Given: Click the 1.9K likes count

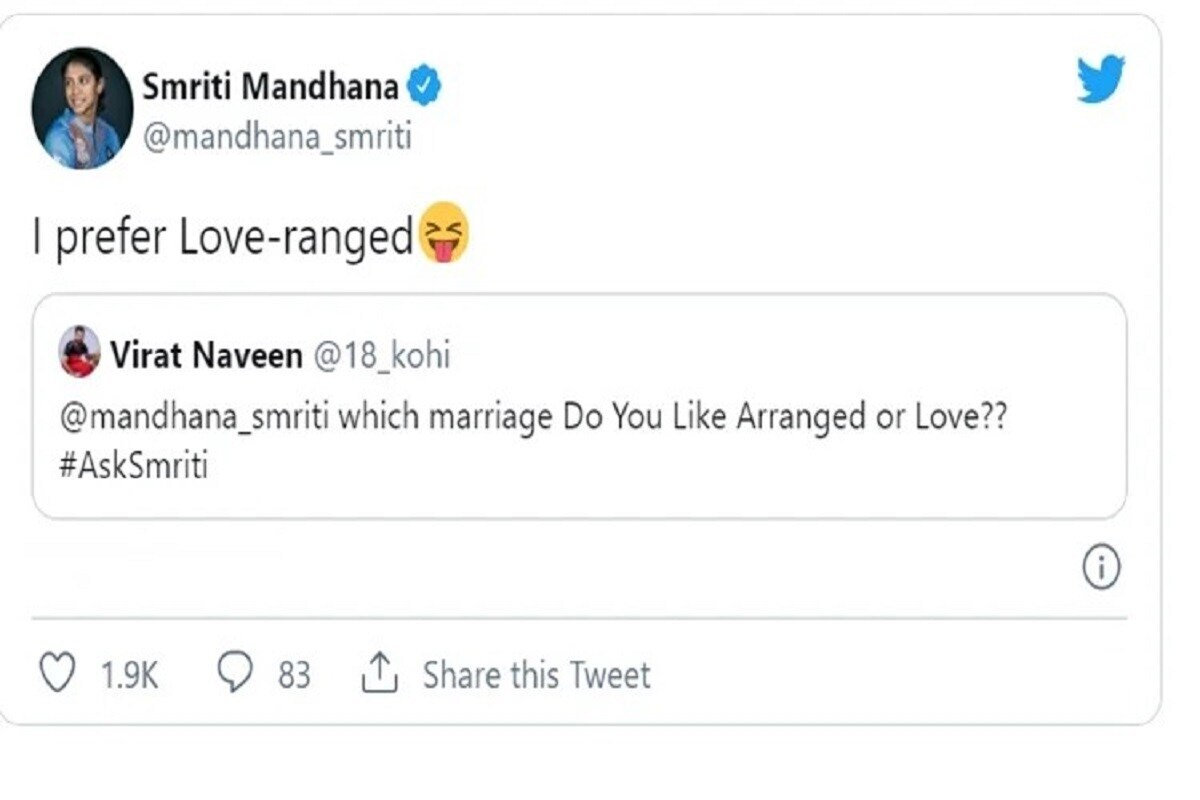Looking at the screenshot, I should click(x=129, y=676).
